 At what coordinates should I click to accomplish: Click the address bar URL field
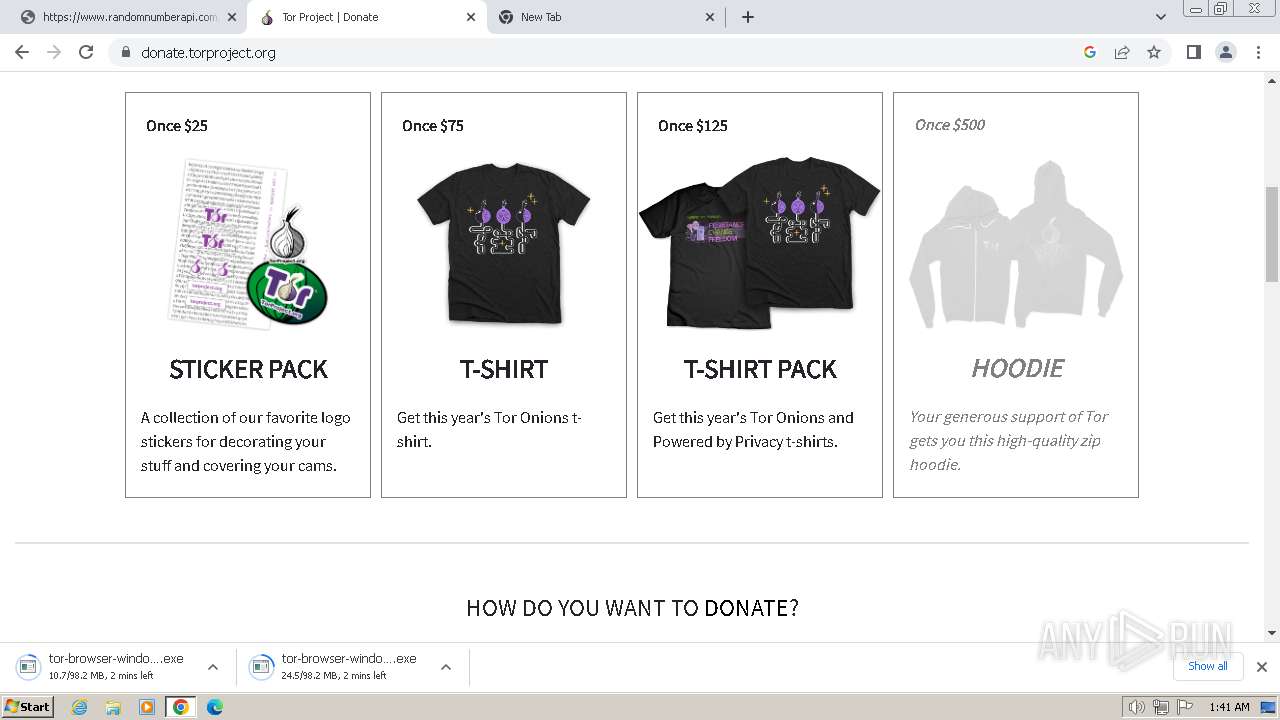click(600, 52)
